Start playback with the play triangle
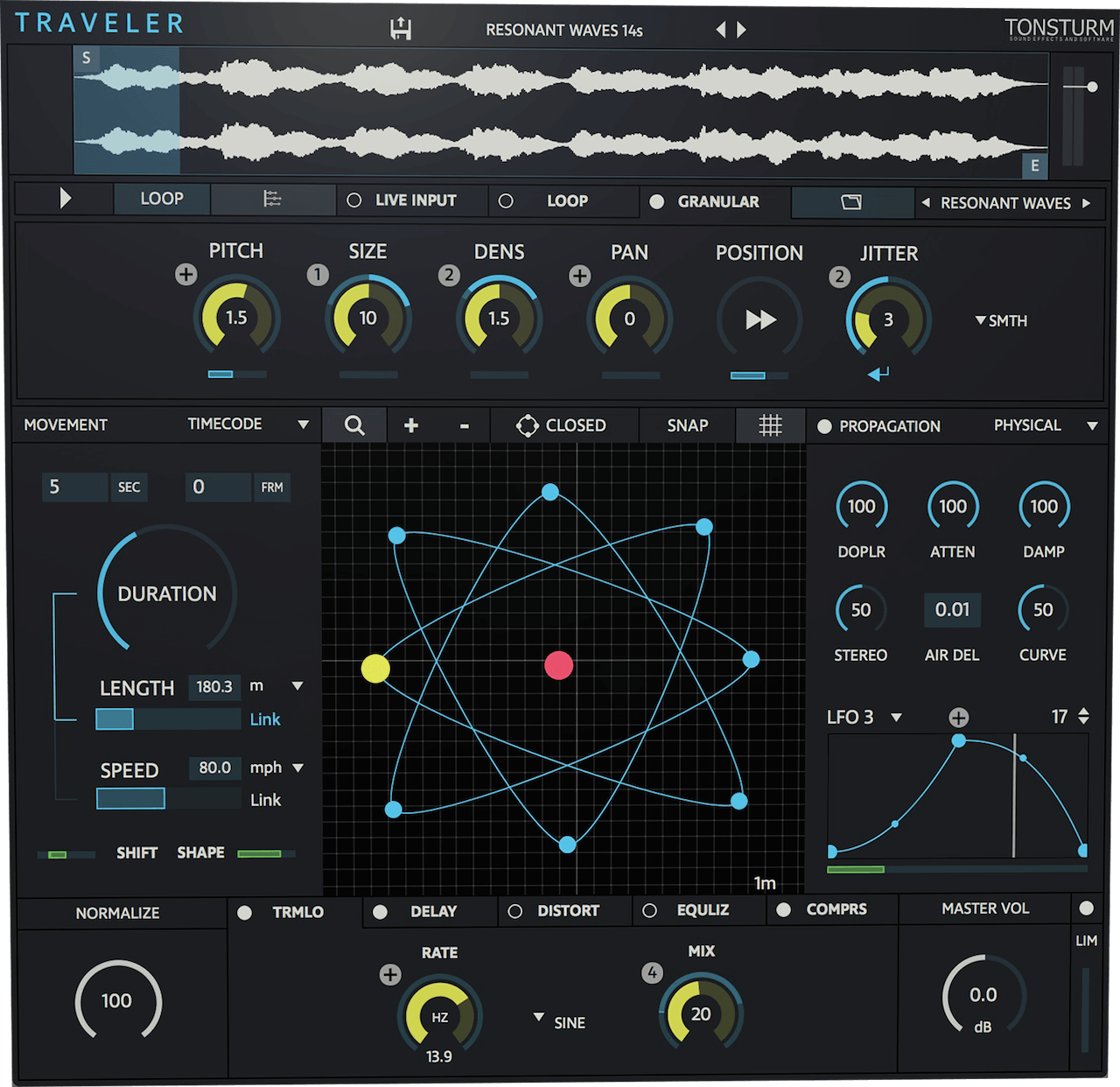Image resolution: width=1120 pixels, height=1087 pixels. pos(65,198)
